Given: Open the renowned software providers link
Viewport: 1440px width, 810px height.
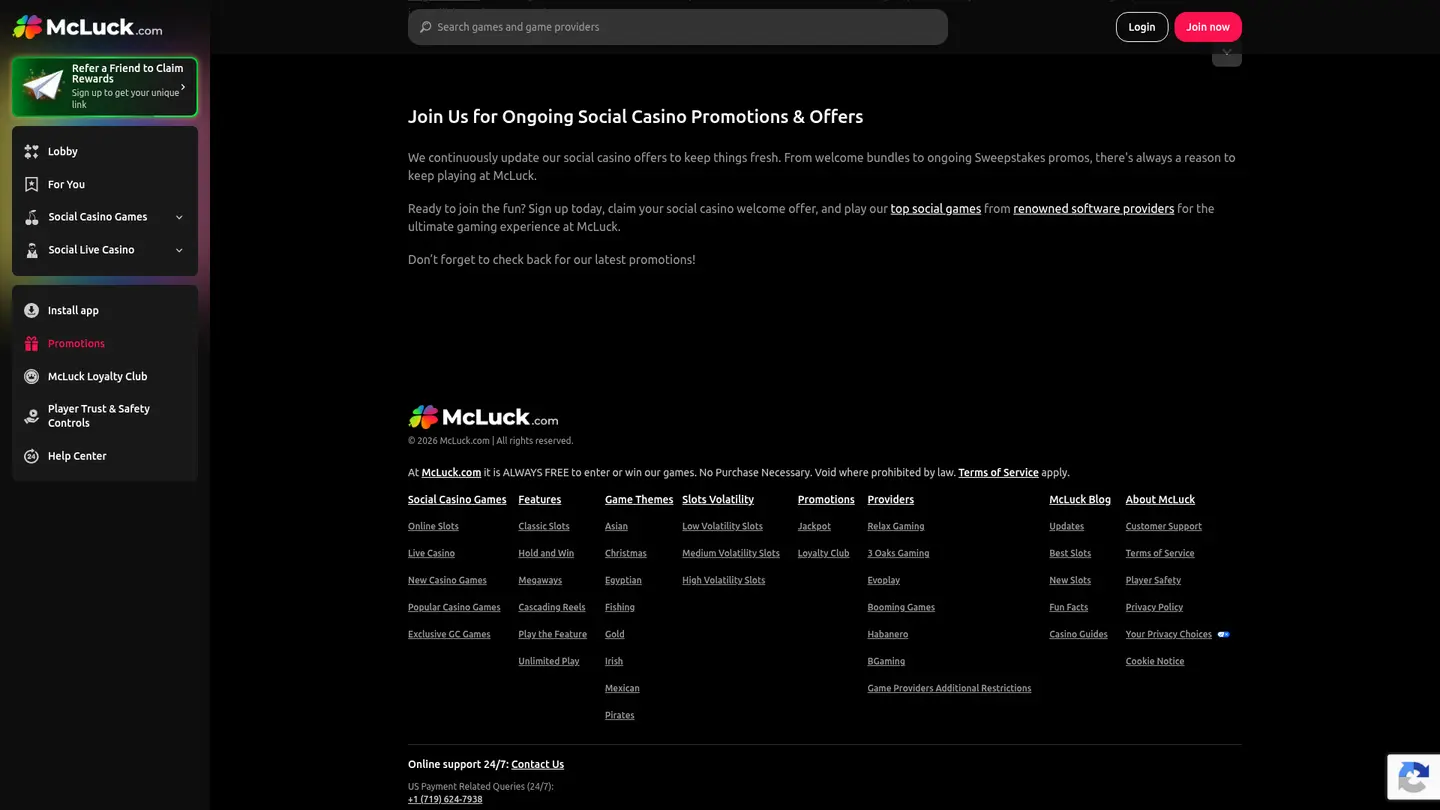Looking at the screenshot, I should point(1094,209).
